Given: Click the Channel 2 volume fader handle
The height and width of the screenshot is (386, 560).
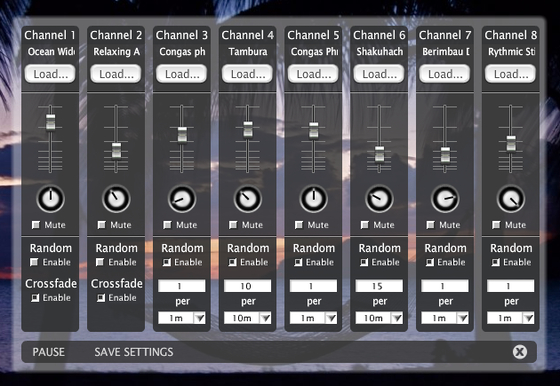Looking at the screenshot, I should [116, 150].
